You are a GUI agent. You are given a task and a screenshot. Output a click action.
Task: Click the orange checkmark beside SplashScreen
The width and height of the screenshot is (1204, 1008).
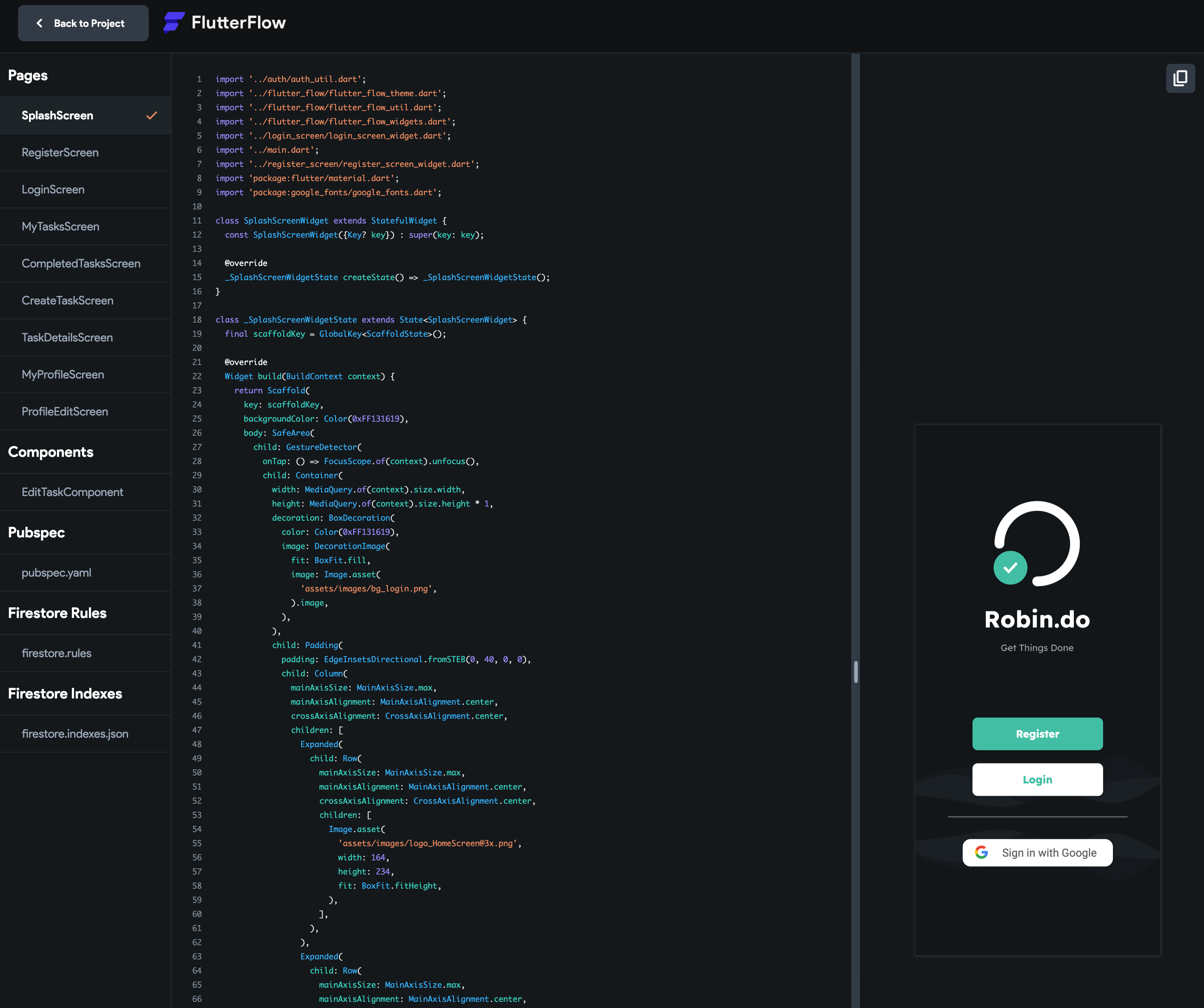(151, 115)
